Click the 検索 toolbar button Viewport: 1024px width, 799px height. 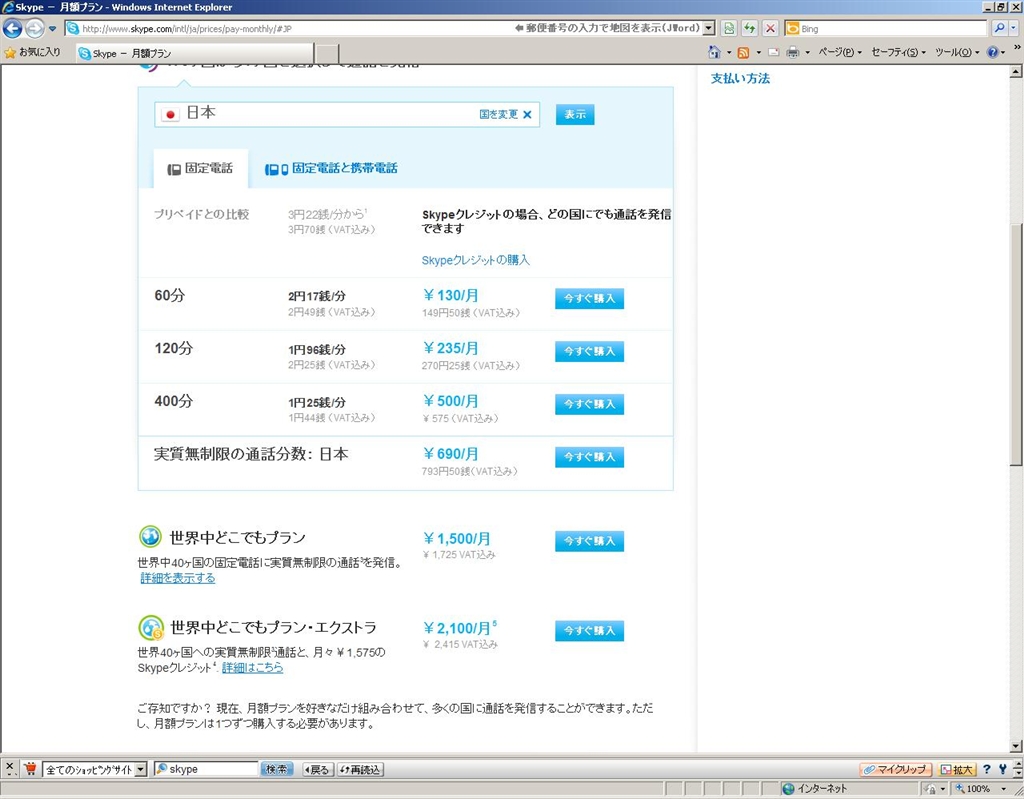[x=276, y=770]
